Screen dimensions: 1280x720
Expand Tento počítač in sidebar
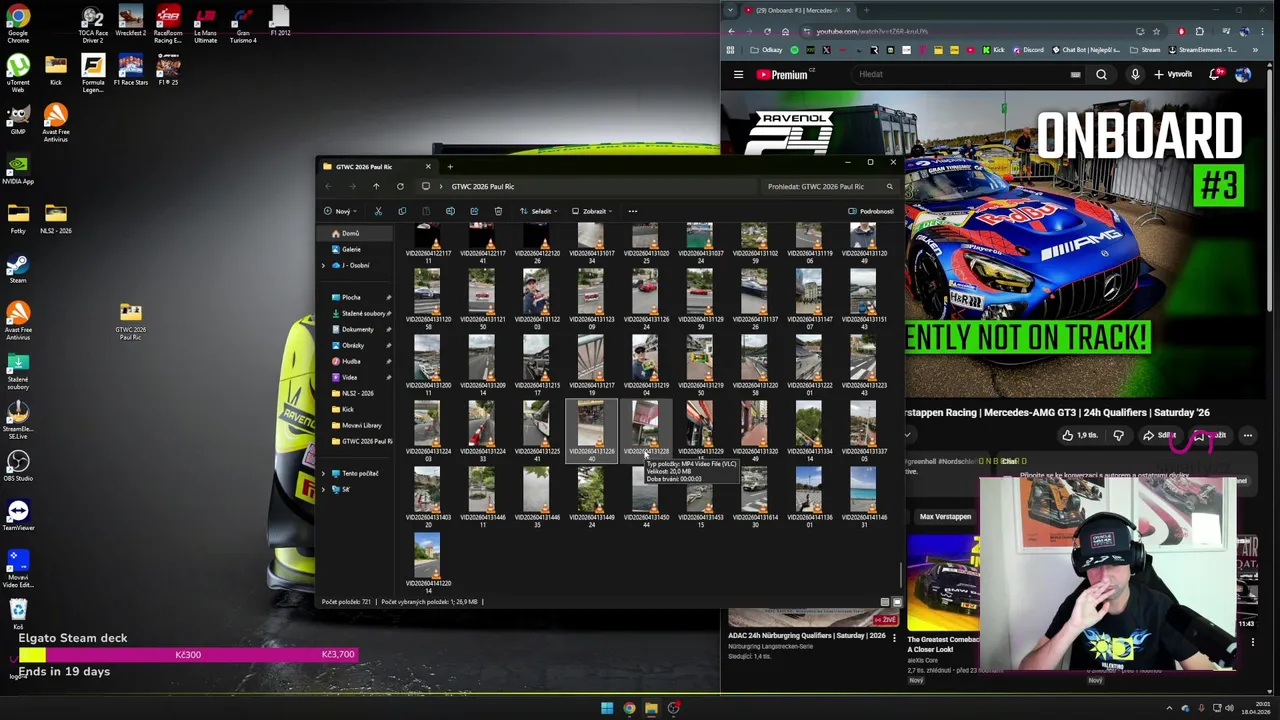click(x=323, y=473)
